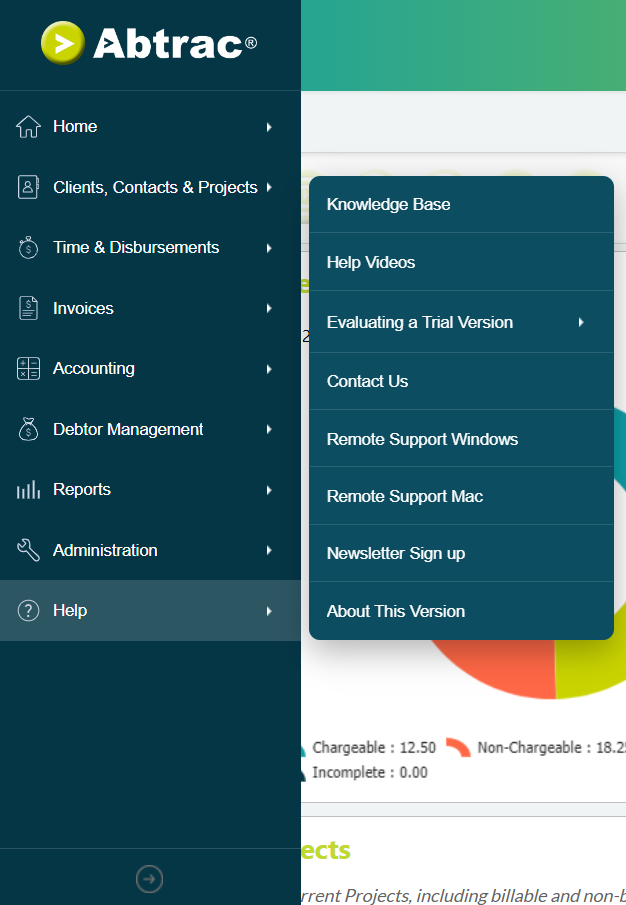This screenshot has width=626, height=905.
Task: Click Non-Chargeable orange legend swatch
Action: pos(458,747)
